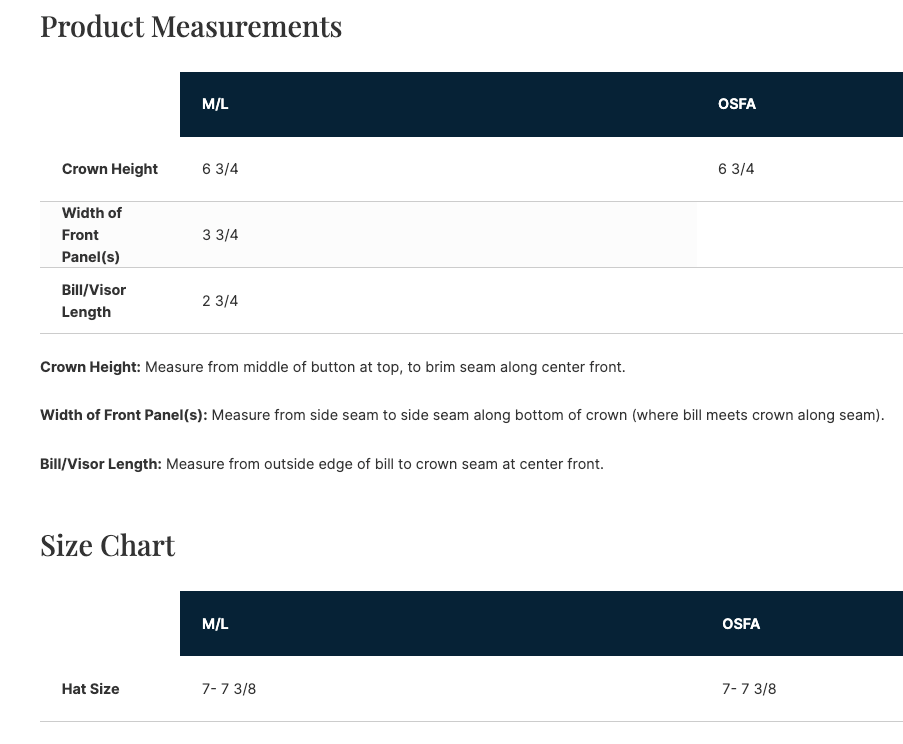Click the M/L Crown Height value 6 3/4

click(220, 169)
